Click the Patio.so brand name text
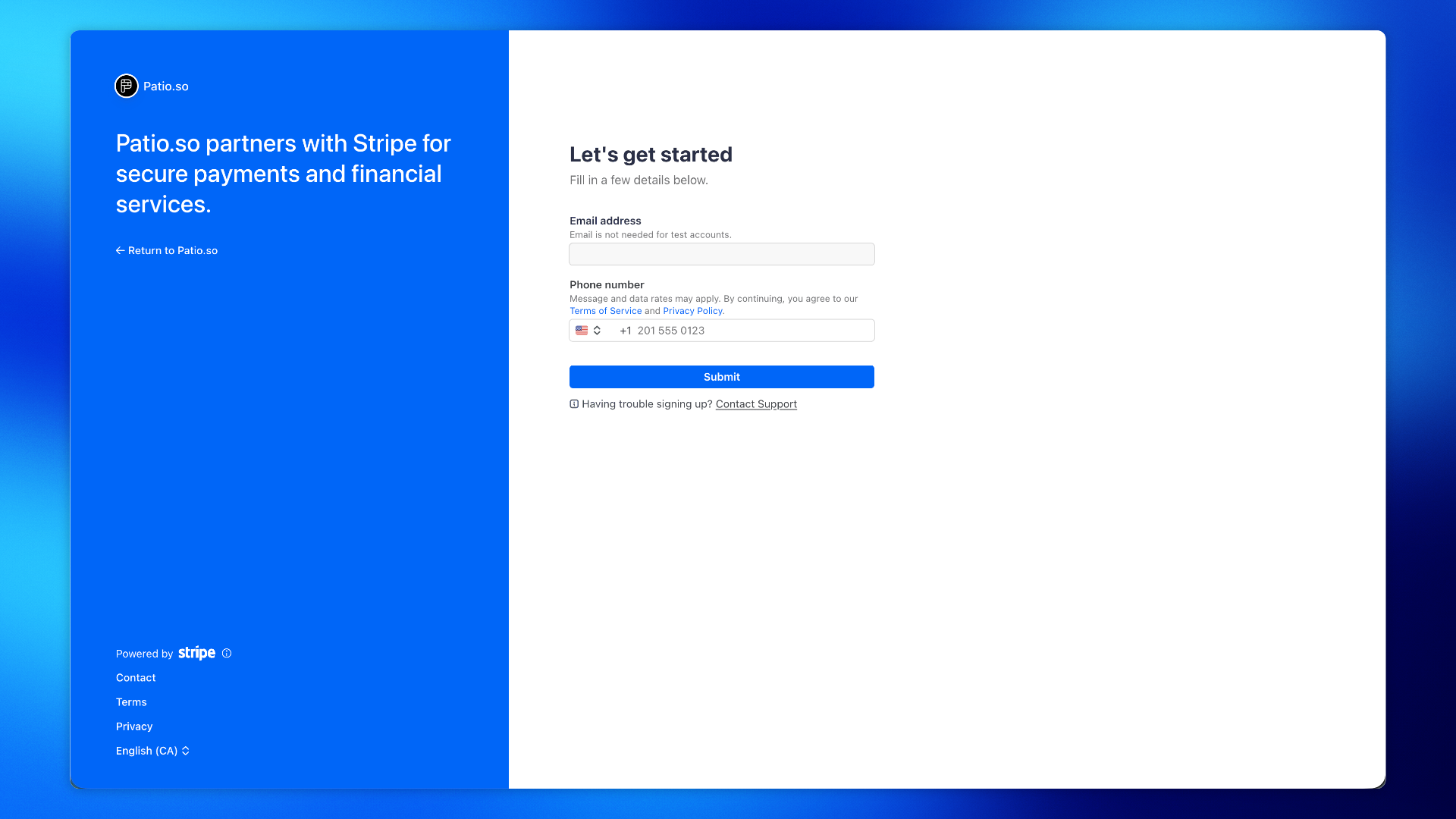 click(x=166, y=86)
